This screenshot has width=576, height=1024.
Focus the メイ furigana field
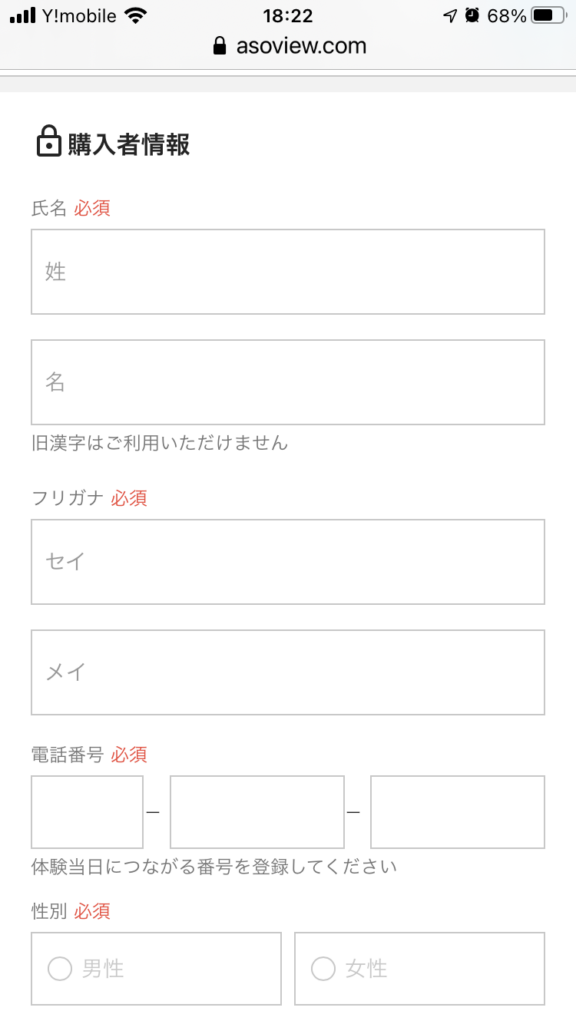click(288, 672)
